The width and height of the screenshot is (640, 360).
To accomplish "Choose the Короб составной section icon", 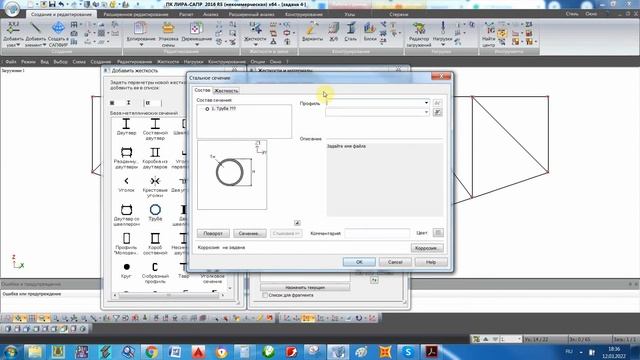I will pos(155,238).
